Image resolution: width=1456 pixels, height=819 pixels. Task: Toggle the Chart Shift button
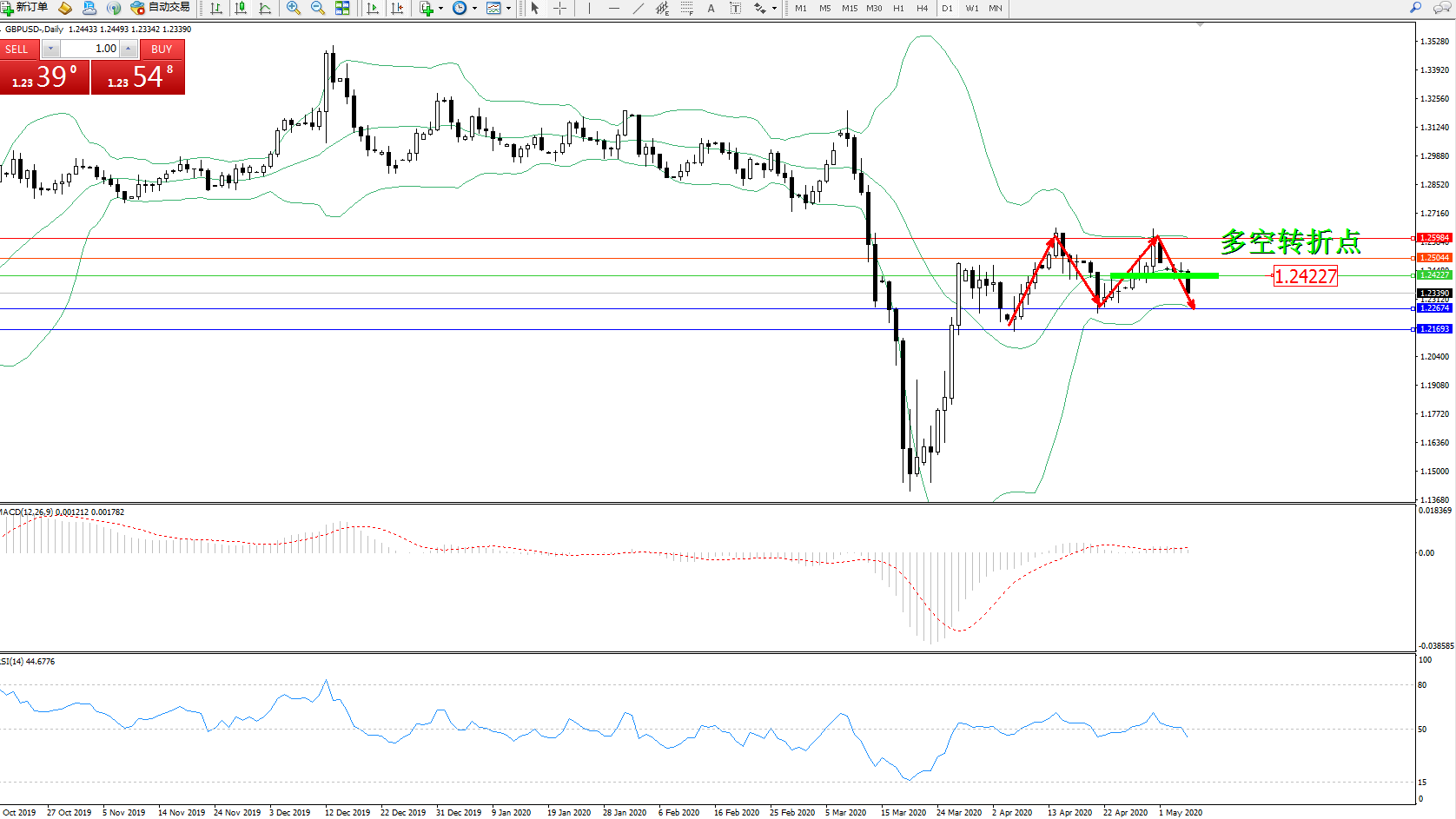pos(397,8)
